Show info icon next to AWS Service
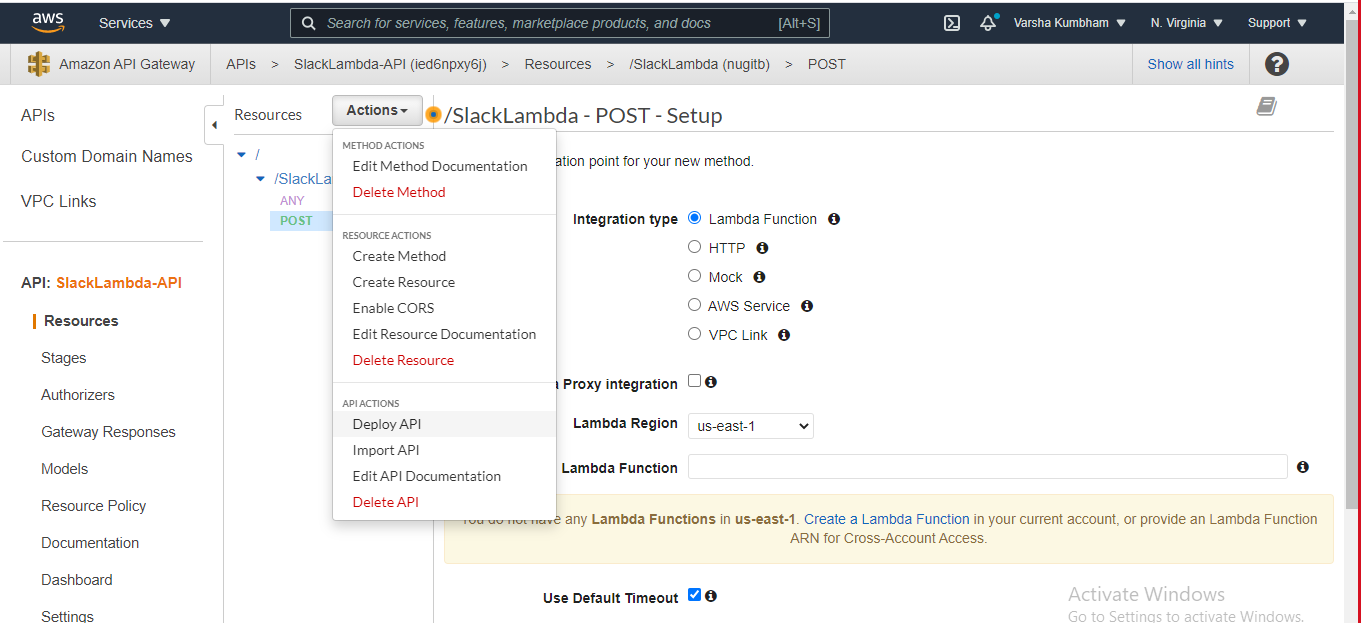 (x=807, y=306)
